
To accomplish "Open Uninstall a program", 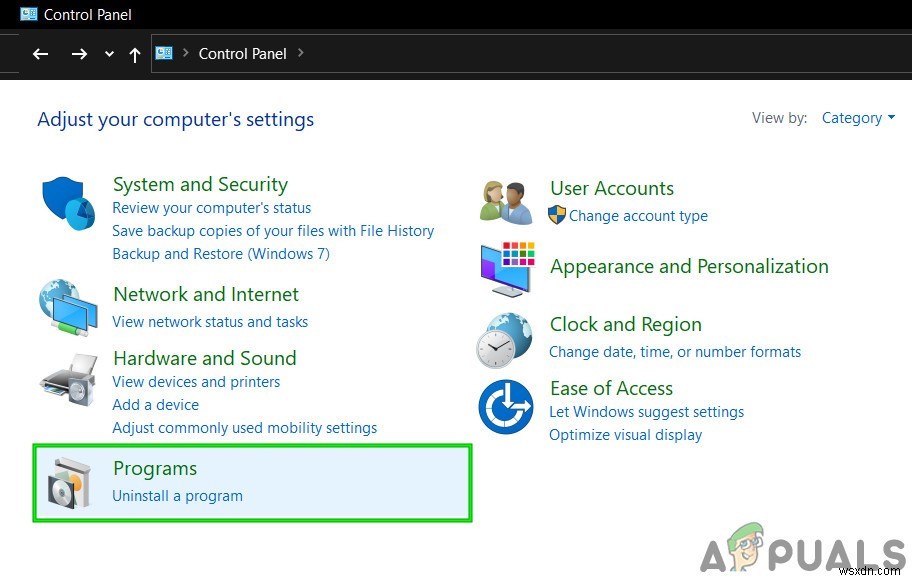I will pyautogui.click(x=177, y=495).
